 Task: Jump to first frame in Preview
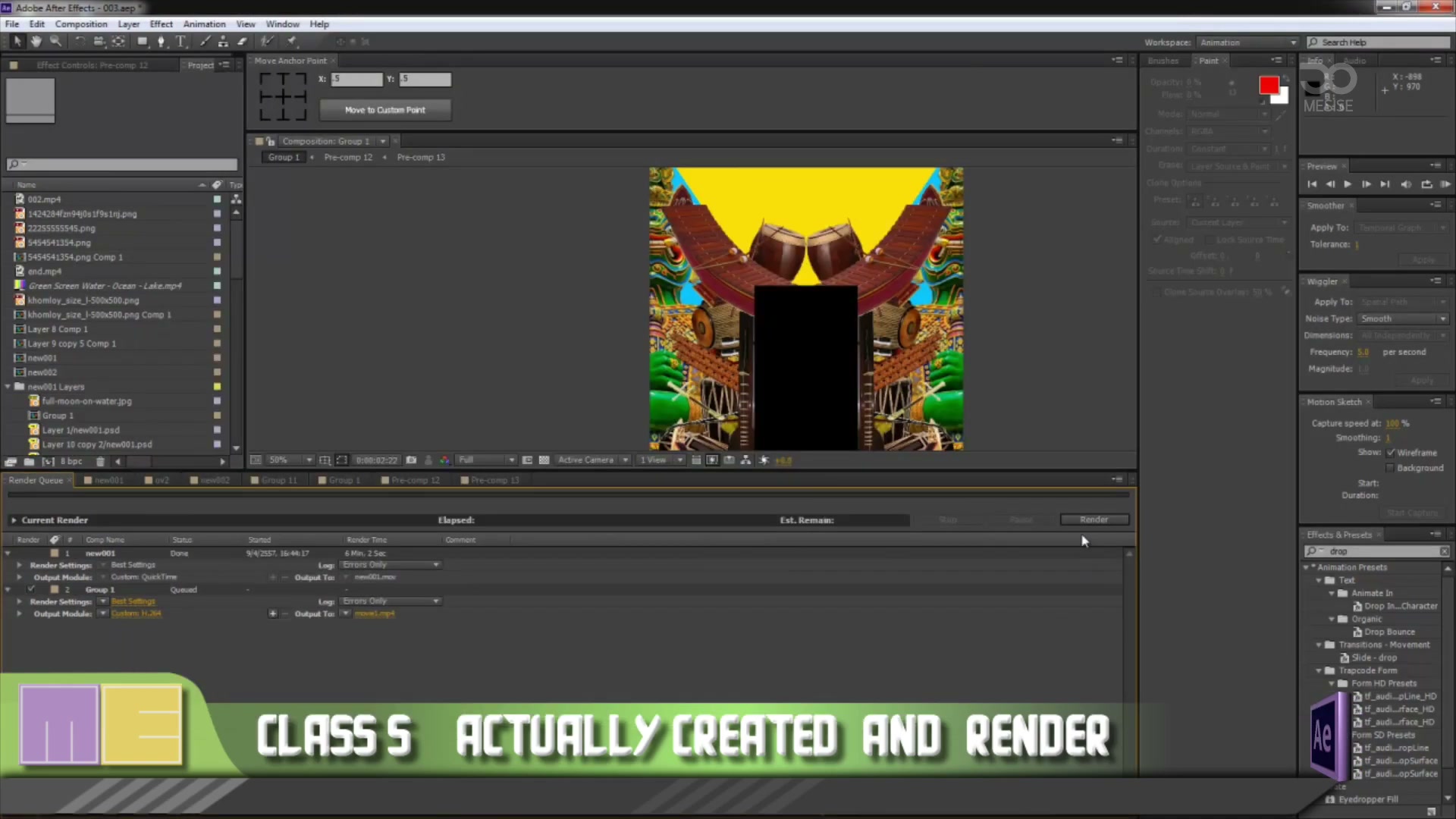pyautogui.click(x=1312, y=184)
